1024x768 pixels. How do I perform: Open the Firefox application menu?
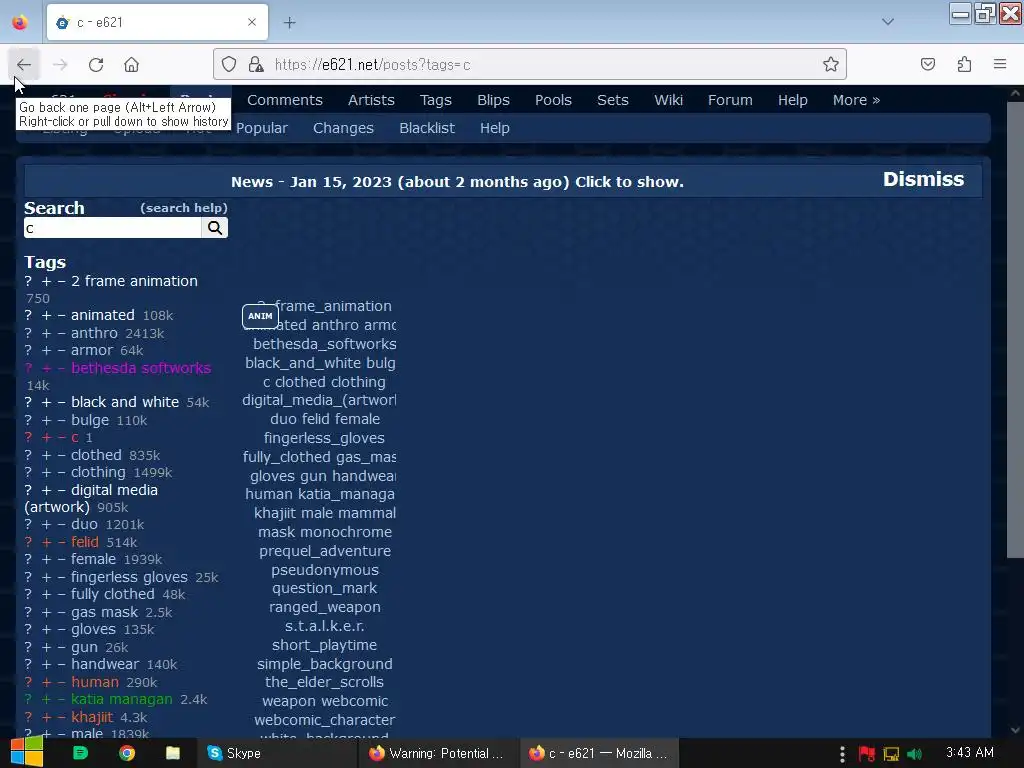[x=1000, y=64]
